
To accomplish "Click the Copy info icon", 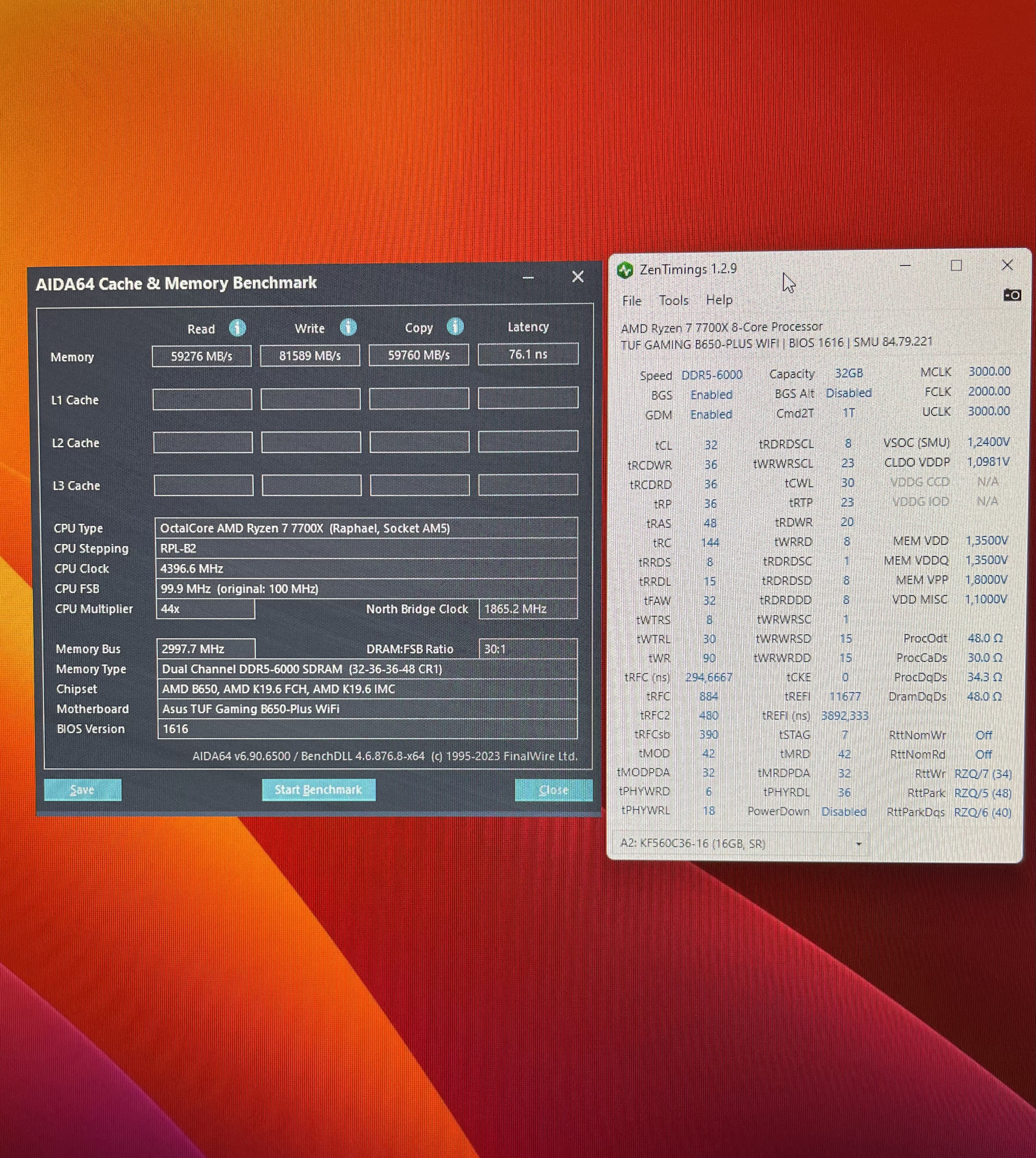I will (455, 327).
